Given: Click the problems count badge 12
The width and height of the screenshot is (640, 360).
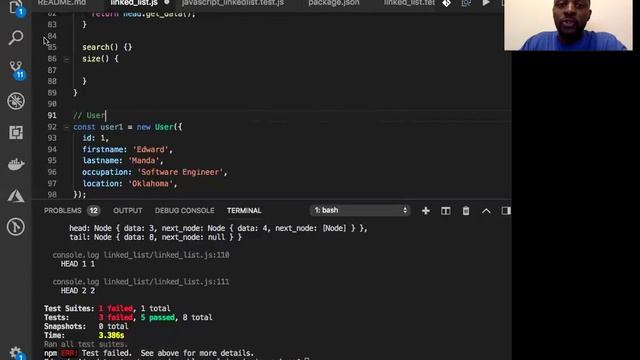Looking at the screenshot, I should click(93, 211).
